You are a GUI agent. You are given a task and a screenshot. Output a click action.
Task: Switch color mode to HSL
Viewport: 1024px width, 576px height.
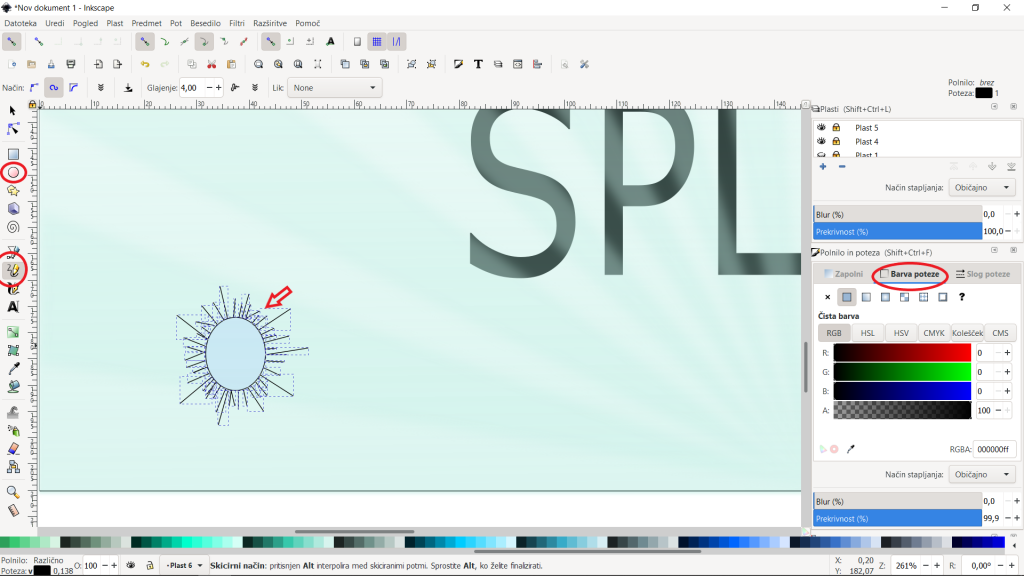867,333
